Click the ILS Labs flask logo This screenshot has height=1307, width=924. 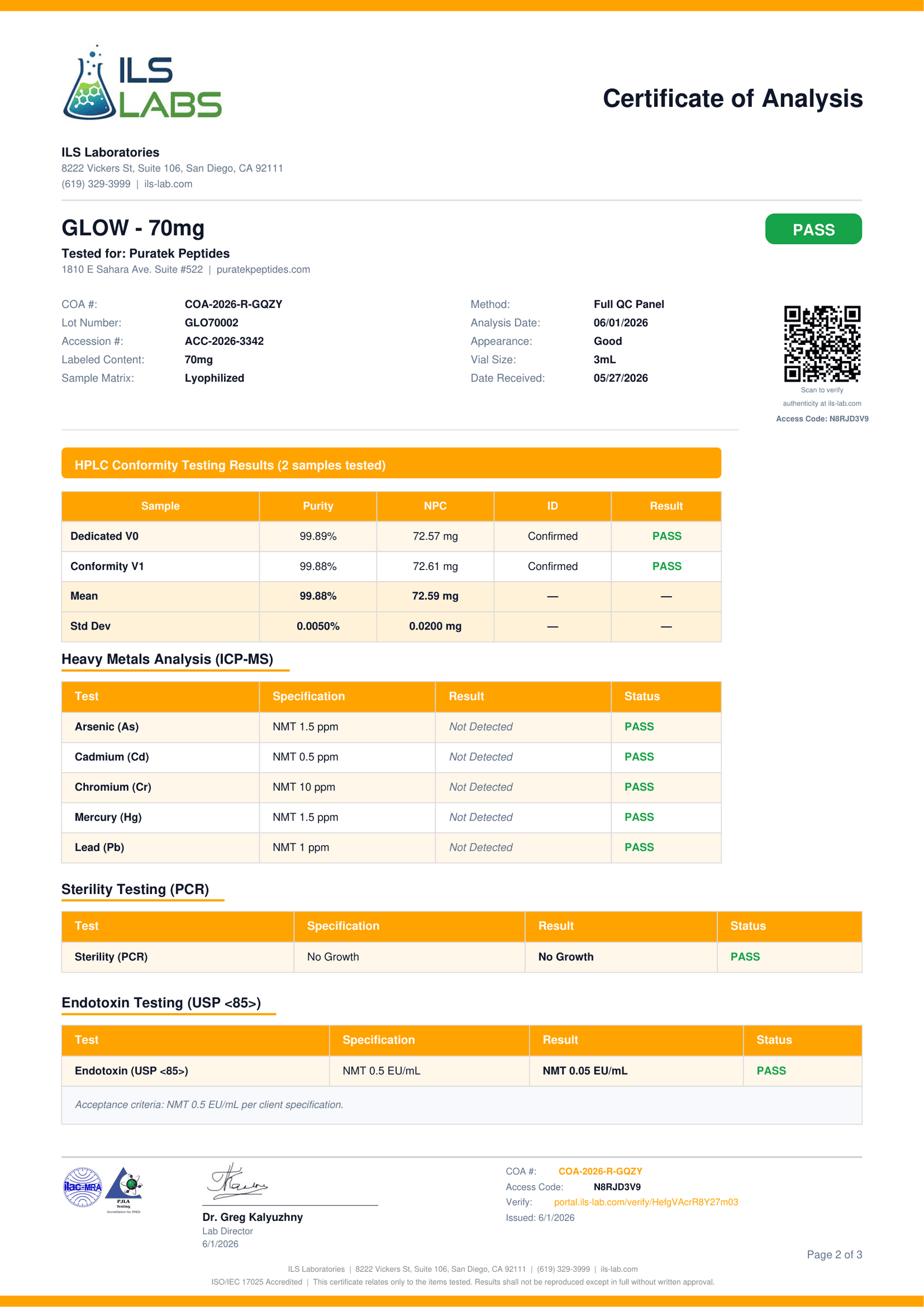[x=142, y=82]
